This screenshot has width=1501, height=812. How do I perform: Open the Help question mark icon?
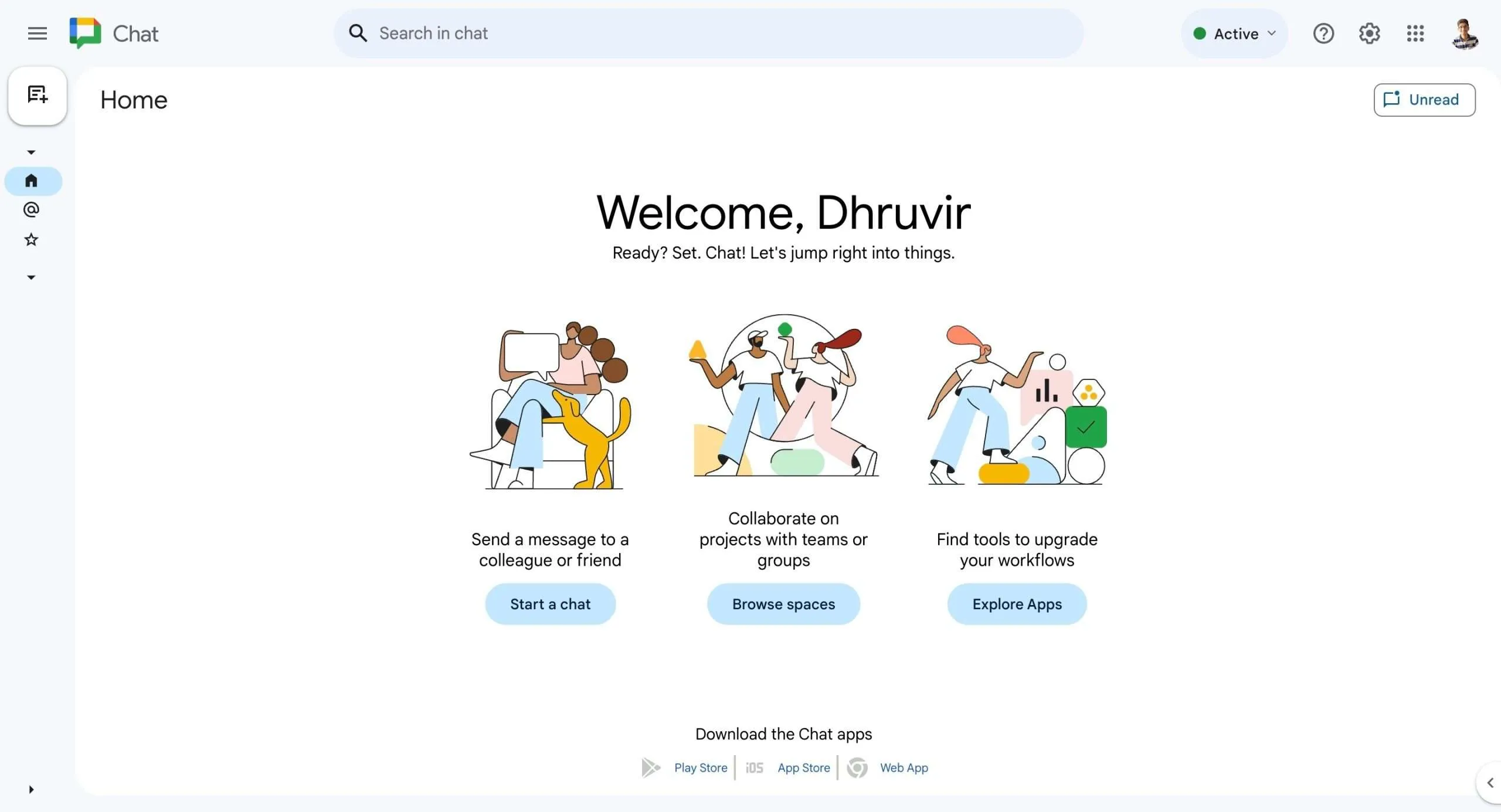point(1323,33)
